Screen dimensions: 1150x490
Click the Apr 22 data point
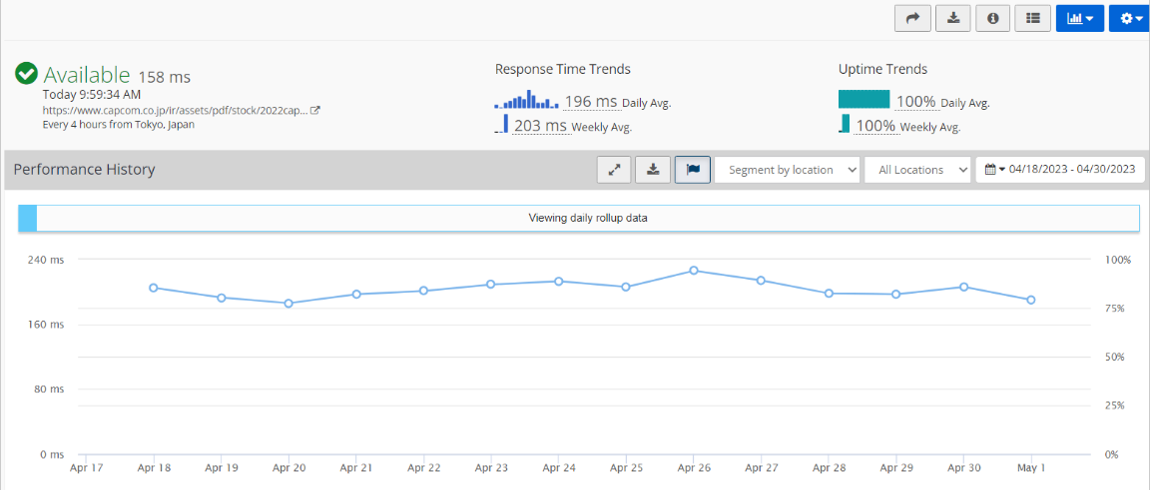423,290
